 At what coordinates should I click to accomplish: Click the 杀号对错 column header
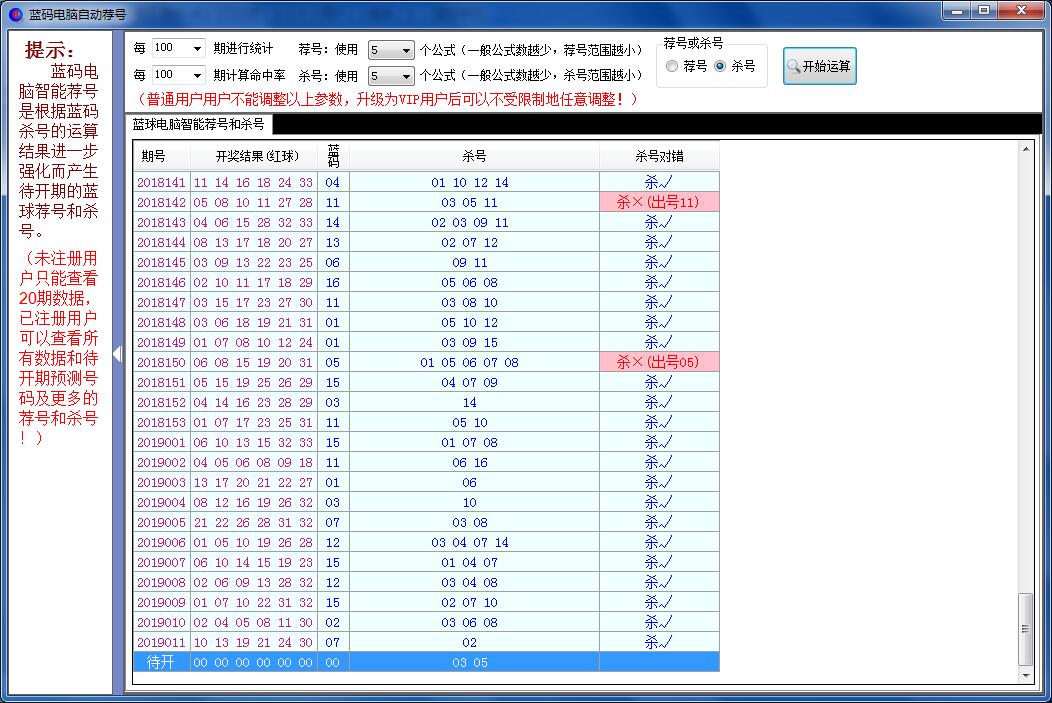point(659,155)
